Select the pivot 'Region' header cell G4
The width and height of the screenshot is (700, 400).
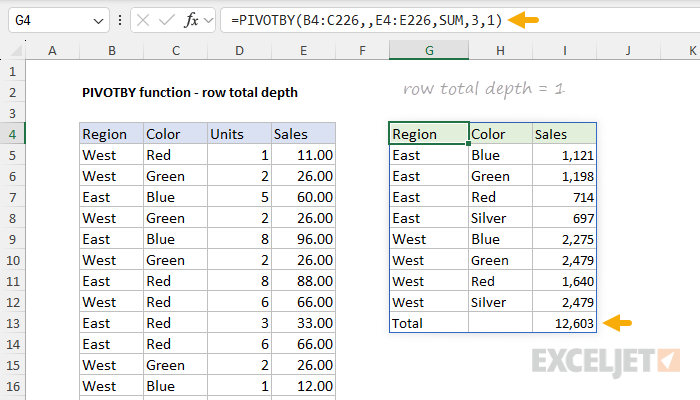[429, 134]
